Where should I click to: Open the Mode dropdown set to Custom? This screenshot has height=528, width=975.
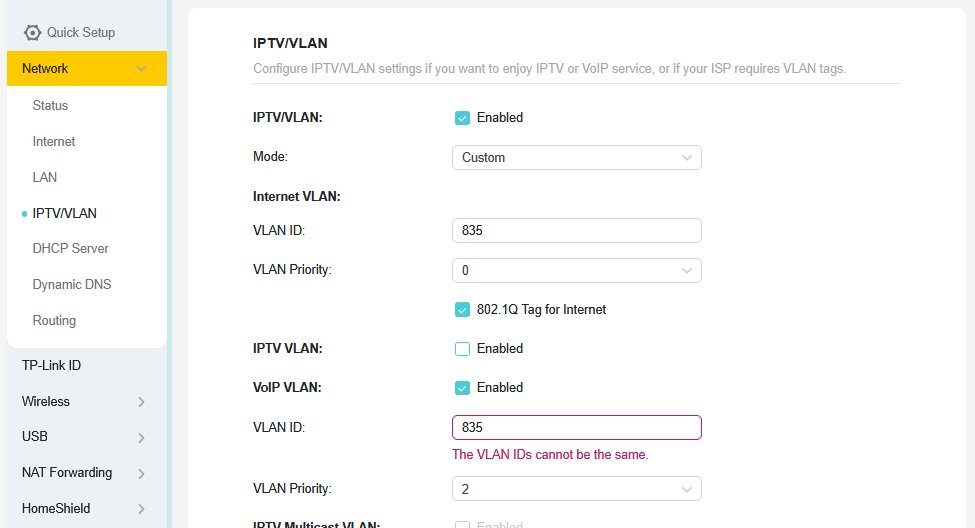tap(576, 157)
